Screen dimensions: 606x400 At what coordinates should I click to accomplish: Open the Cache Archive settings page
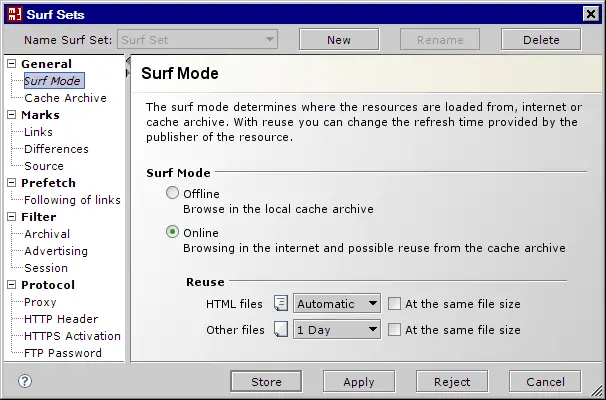pos(65,98)
